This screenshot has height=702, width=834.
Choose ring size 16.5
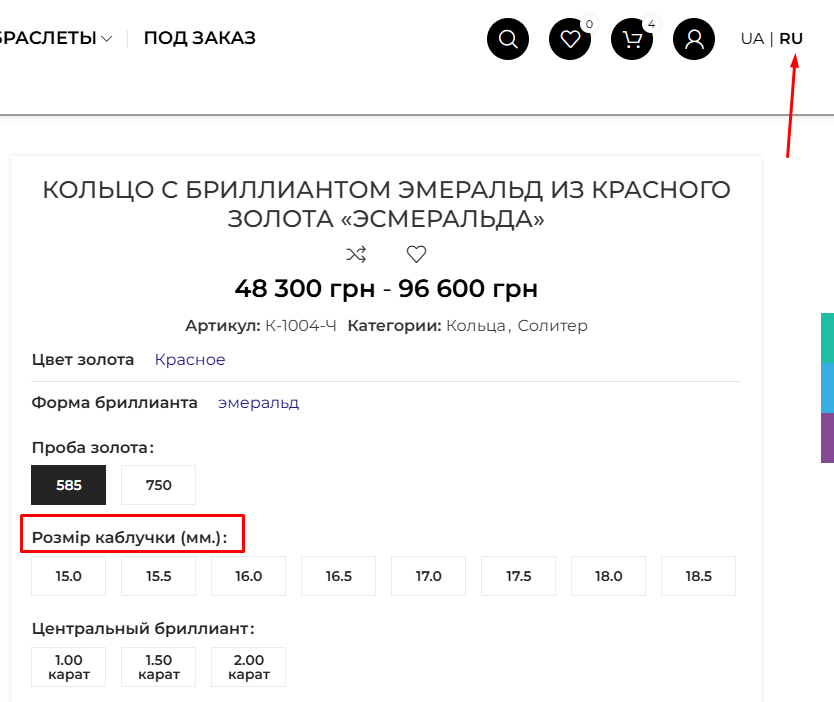point(338,576)
